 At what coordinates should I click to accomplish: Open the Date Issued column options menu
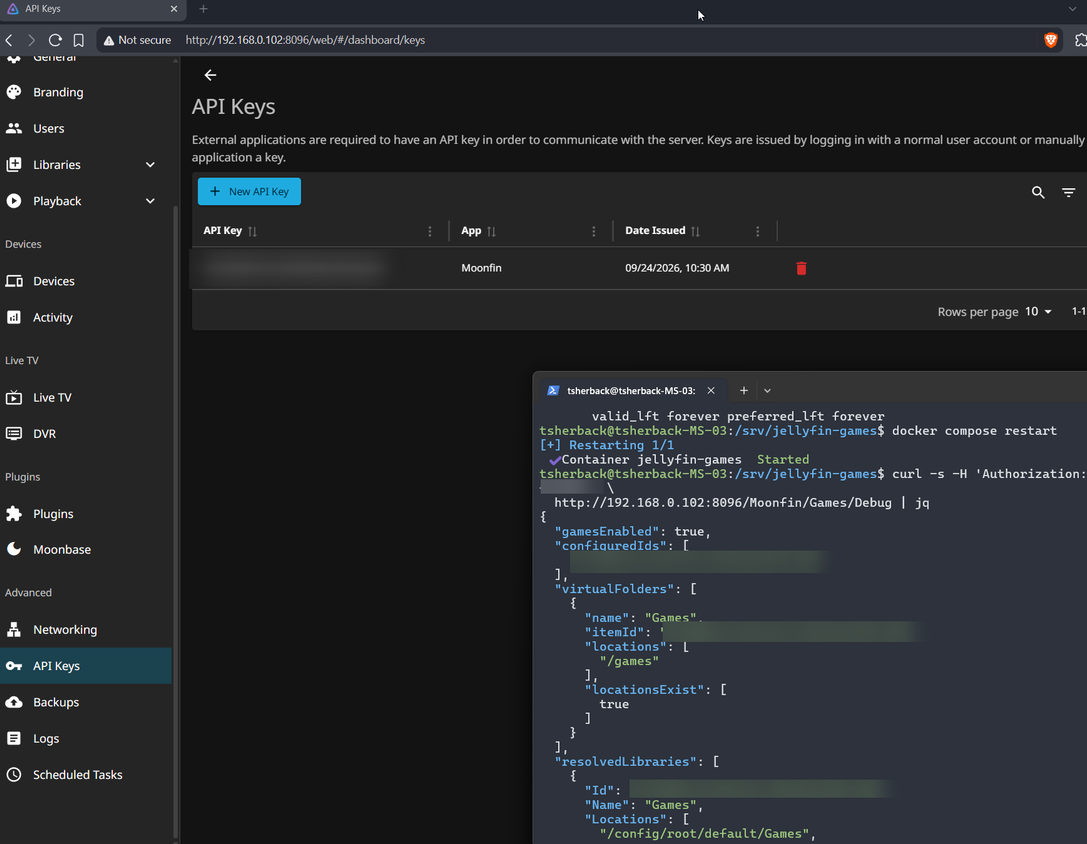(758, 231)
